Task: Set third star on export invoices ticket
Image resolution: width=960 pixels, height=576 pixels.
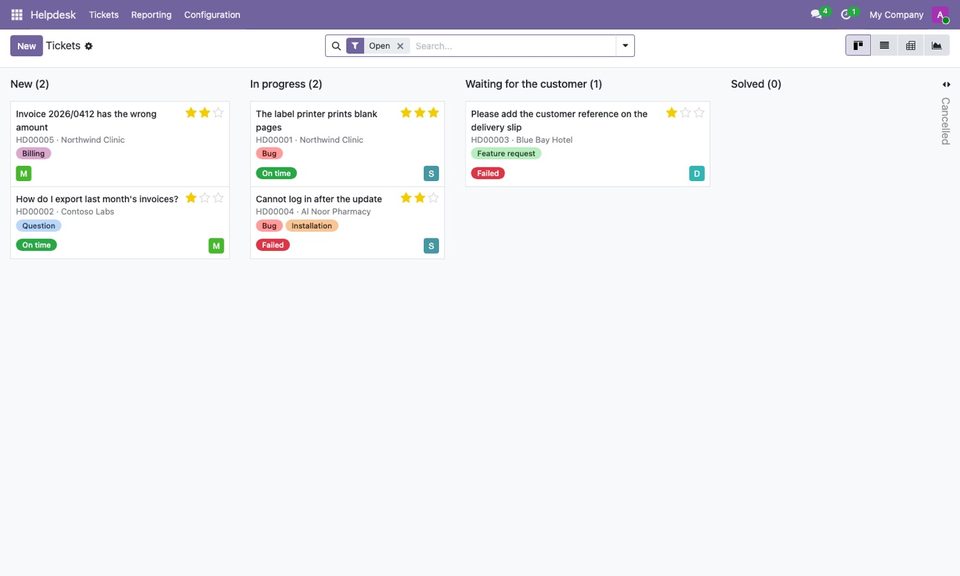Action: (x=218, y=198)
